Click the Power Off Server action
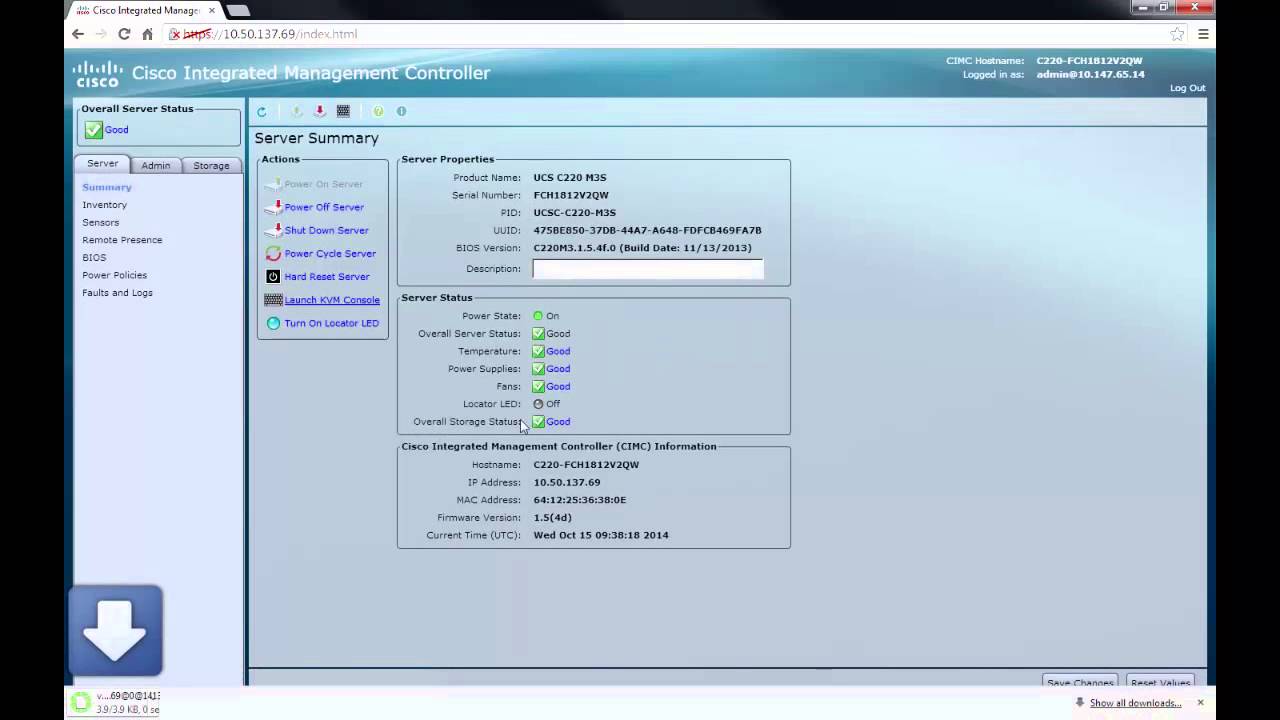The width and height of the screenshot is (1280, 720). [x=324, y=207]
